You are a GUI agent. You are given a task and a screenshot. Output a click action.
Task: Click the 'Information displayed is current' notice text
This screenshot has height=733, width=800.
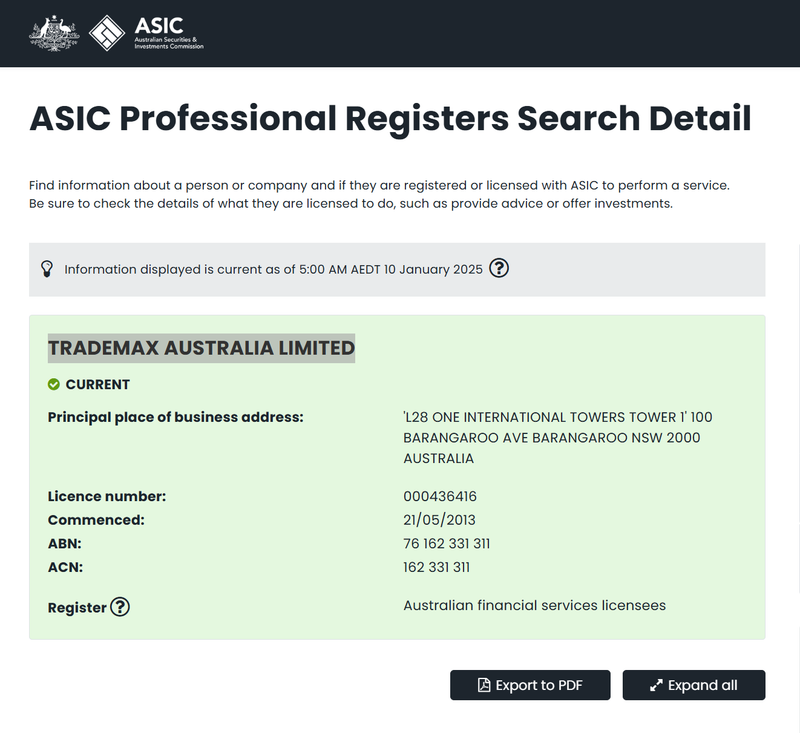[x=273, y=269]
